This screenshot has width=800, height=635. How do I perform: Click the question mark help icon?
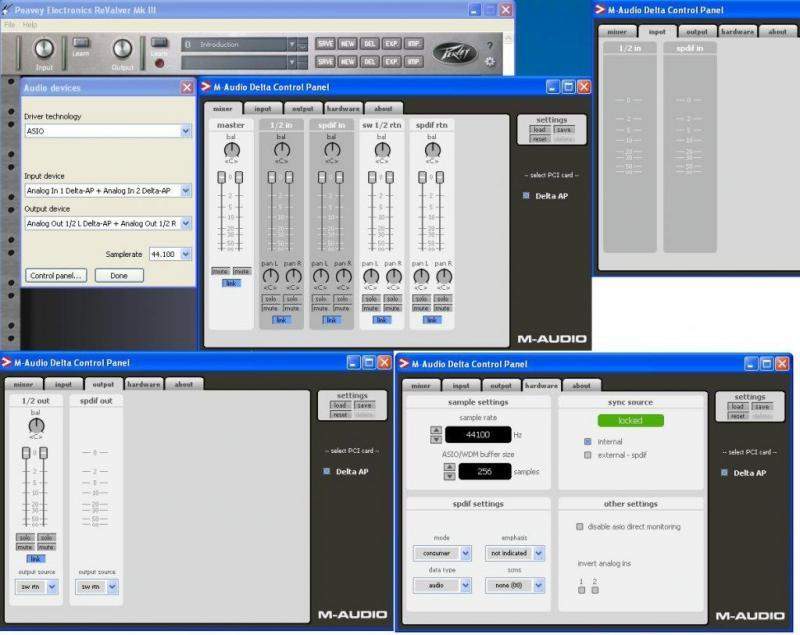489,45
